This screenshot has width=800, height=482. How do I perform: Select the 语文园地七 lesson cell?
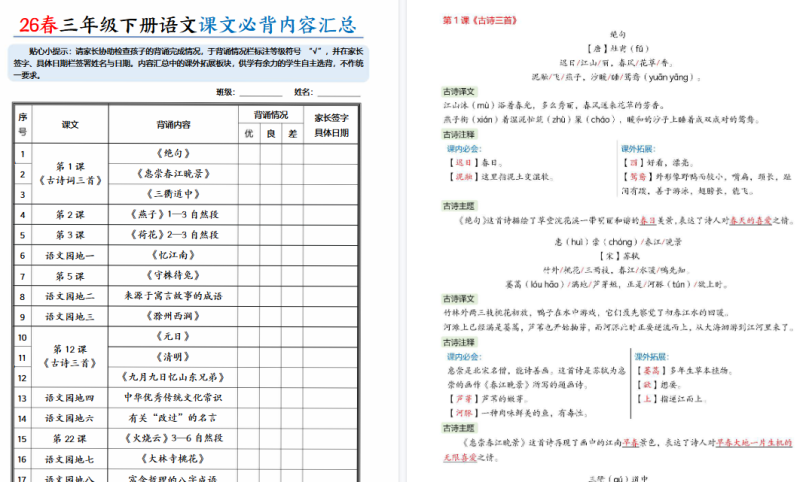(70, 459)
